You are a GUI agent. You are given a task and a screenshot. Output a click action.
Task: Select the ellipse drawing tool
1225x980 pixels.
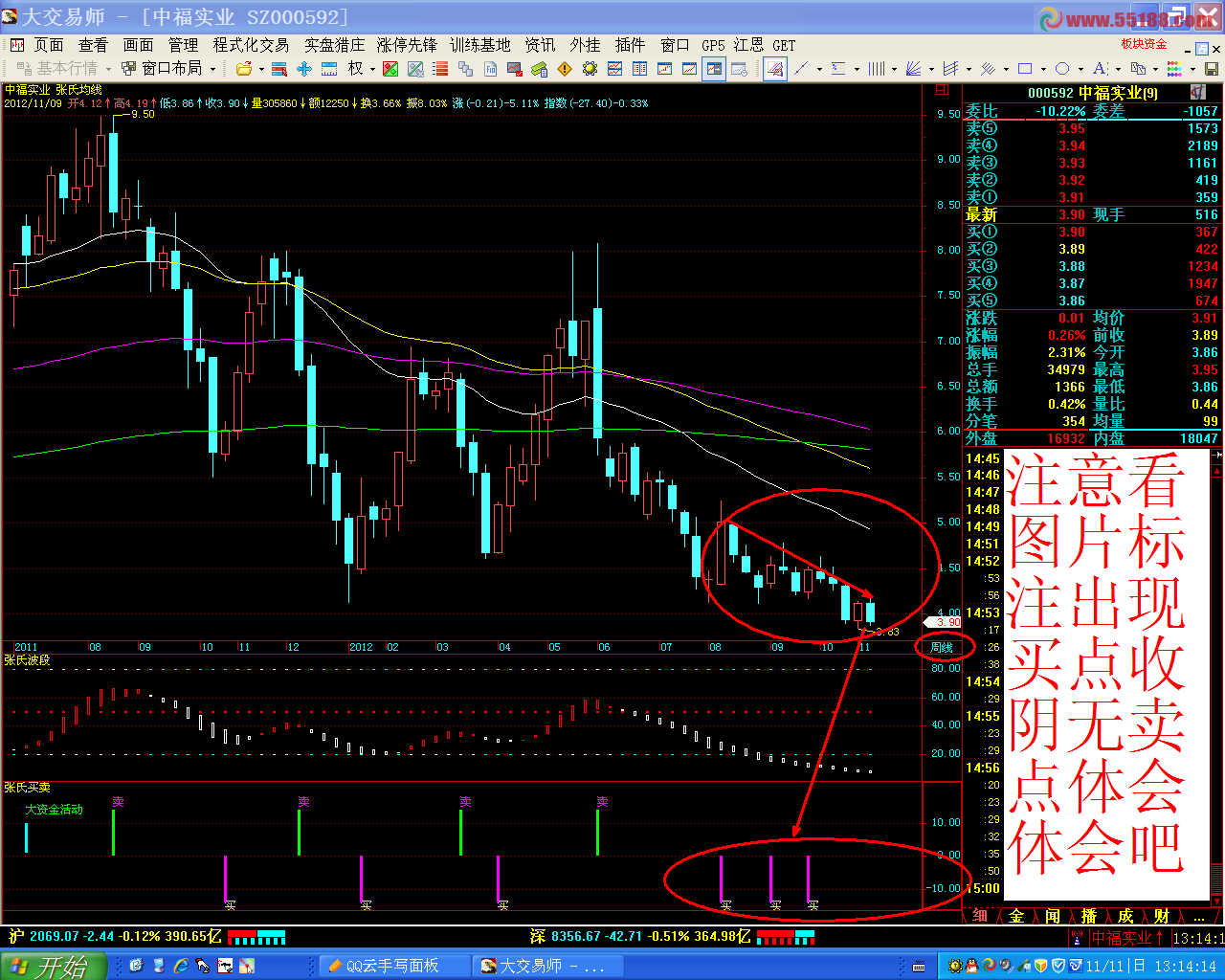click(x=1062, y=69)
